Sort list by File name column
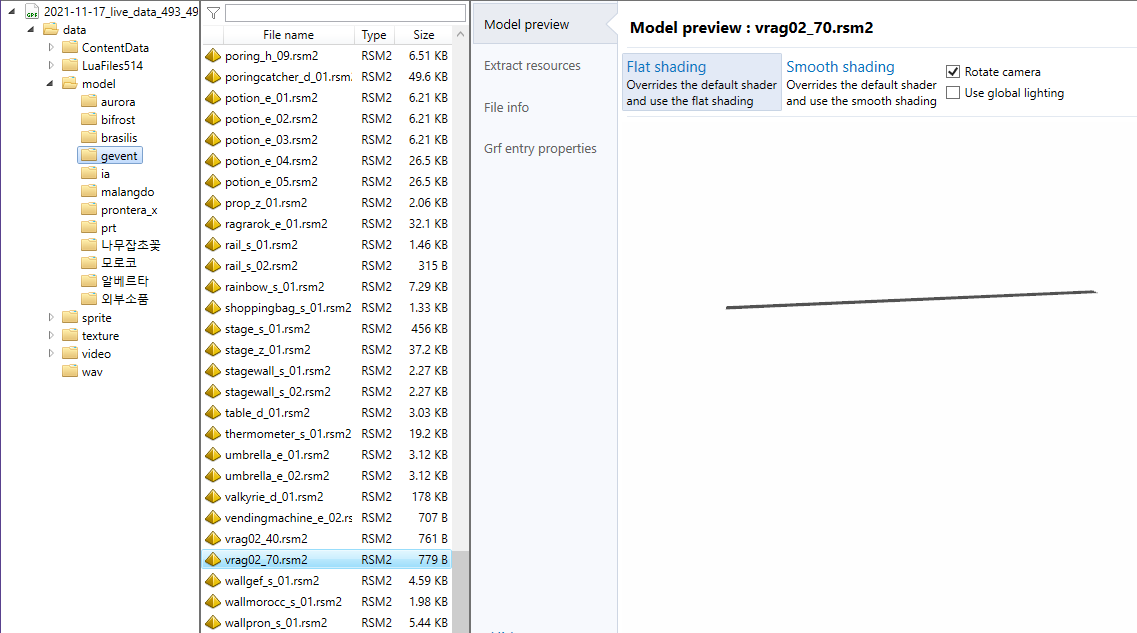 (289, 35)
